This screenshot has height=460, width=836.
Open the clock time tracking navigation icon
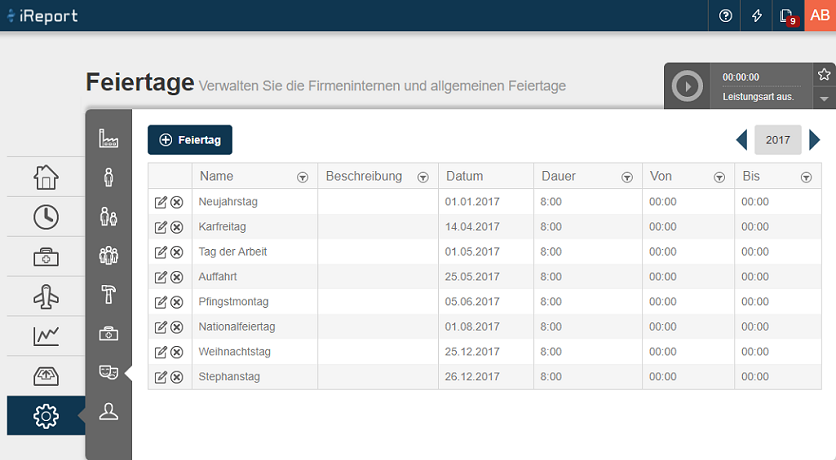click(46, 217)
